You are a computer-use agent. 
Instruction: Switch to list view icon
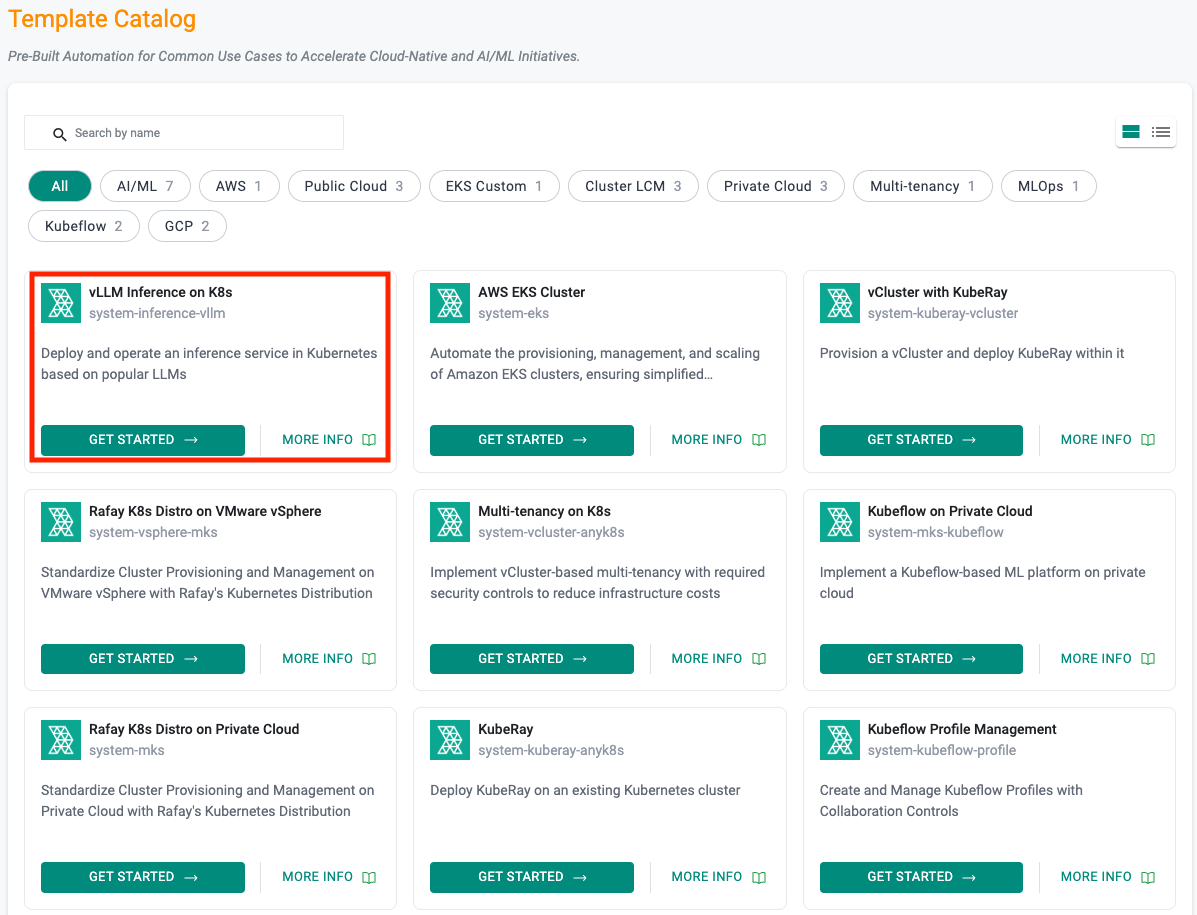click(x=1160, y=132)
